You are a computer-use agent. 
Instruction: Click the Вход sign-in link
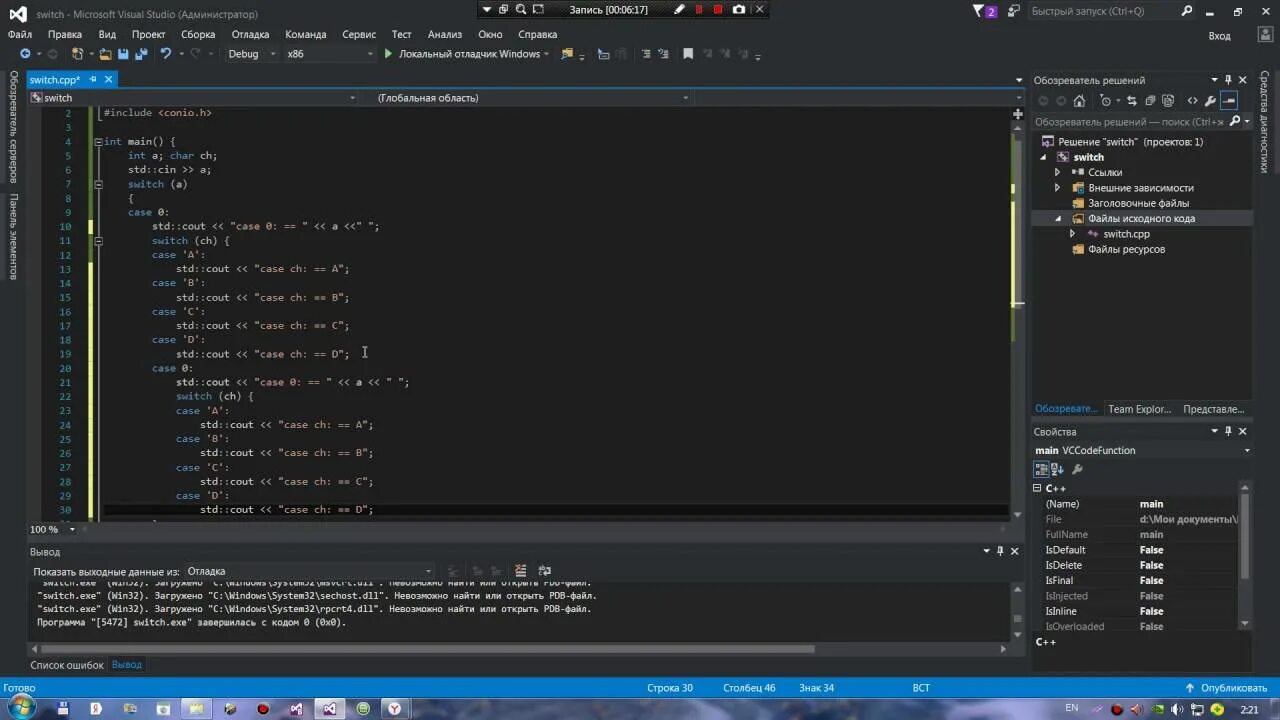[x=1219, y=35]
